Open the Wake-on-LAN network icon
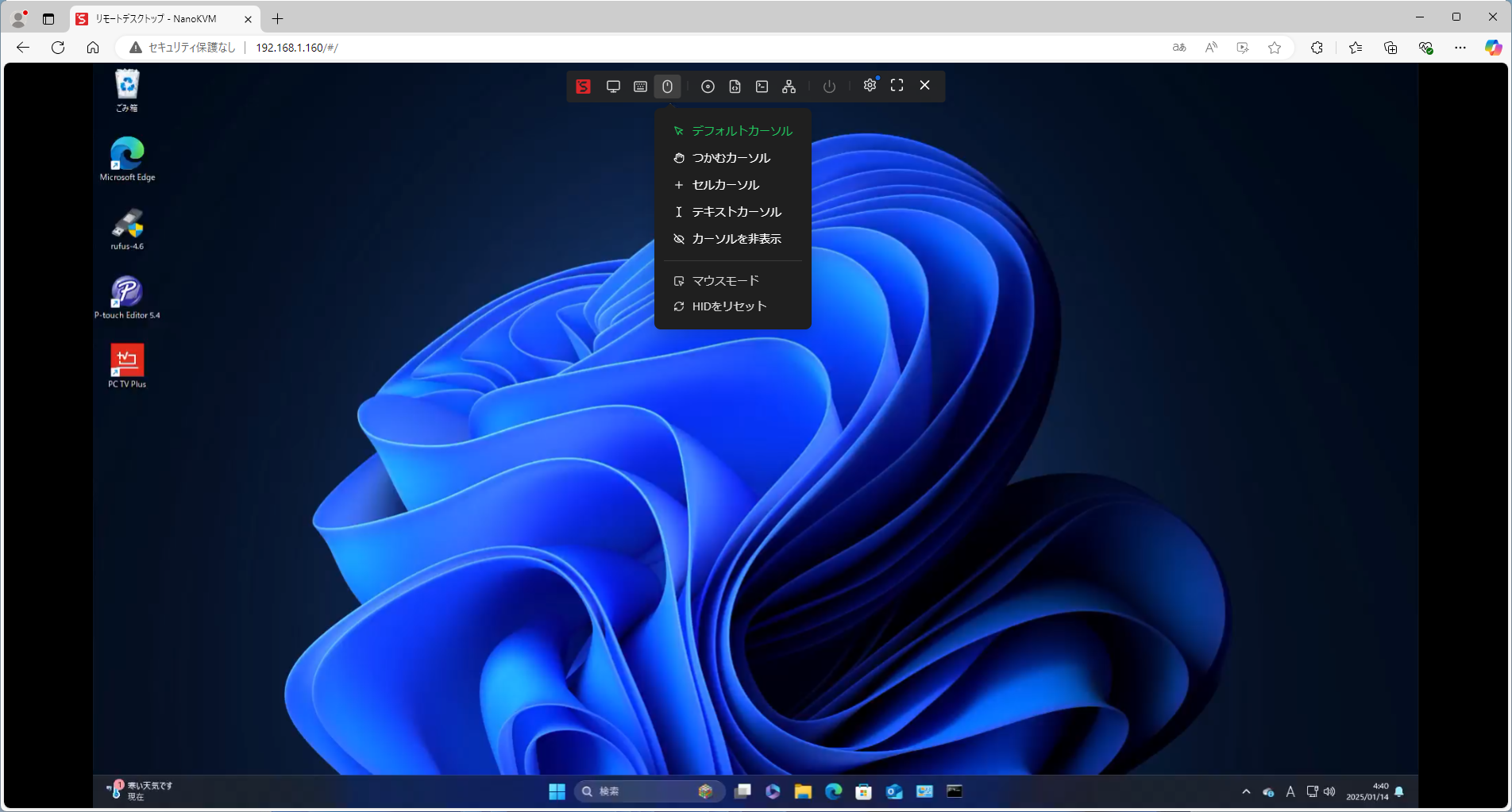This screenshot has height=812, width=1512. point(789,87)
